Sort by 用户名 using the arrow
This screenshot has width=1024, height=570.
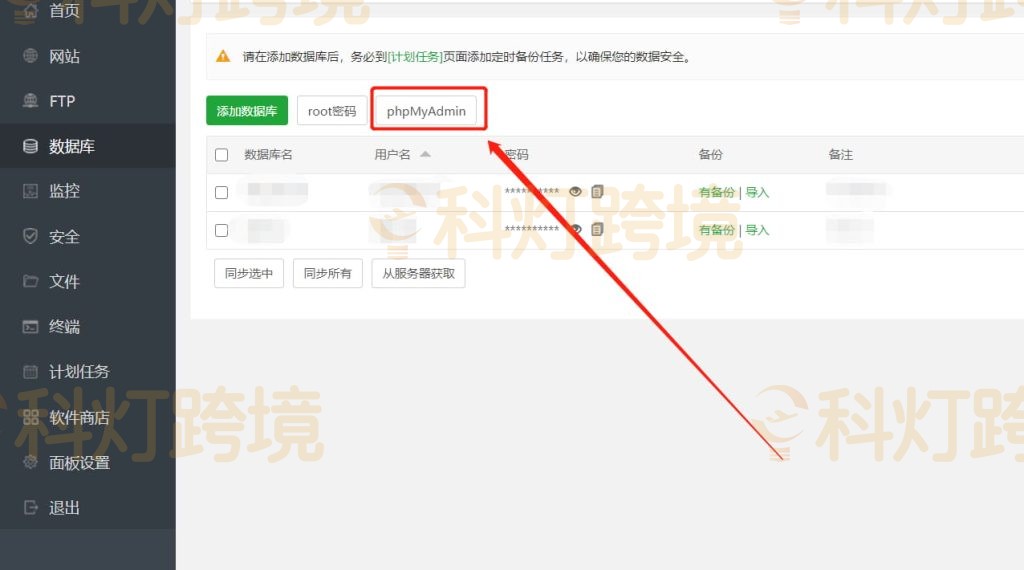[x=425, y=155]
